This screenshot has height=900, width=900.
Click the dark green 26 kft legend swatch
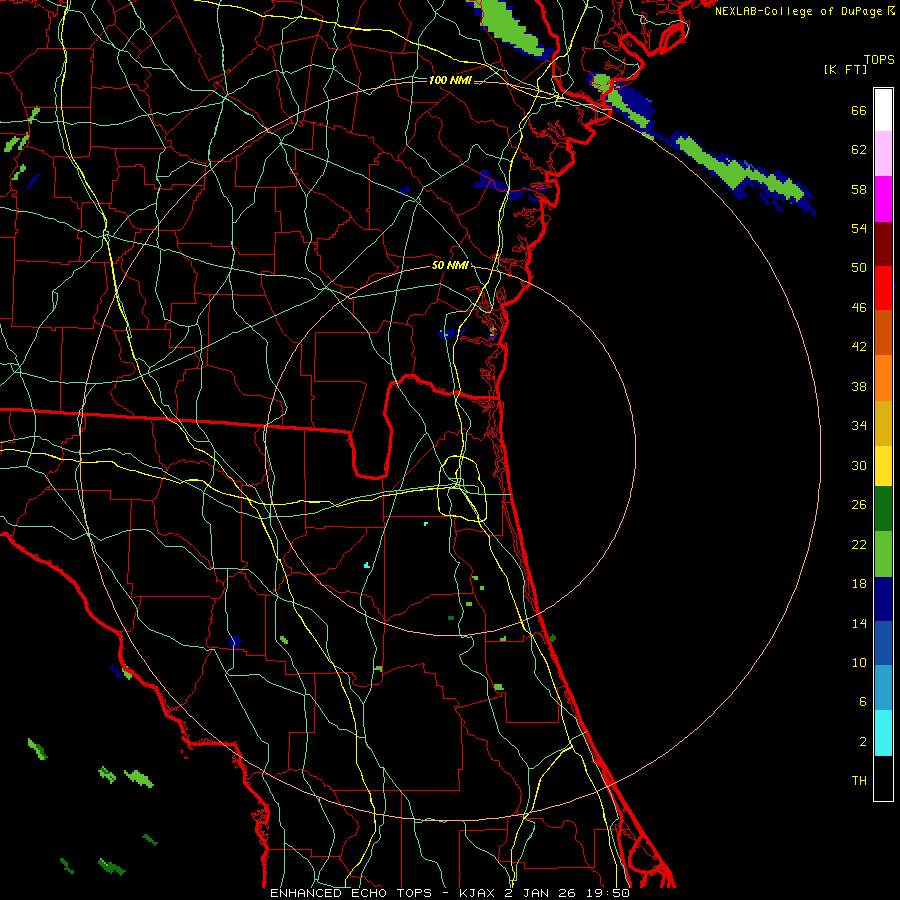pyautogui.click(x=883, y=509)
